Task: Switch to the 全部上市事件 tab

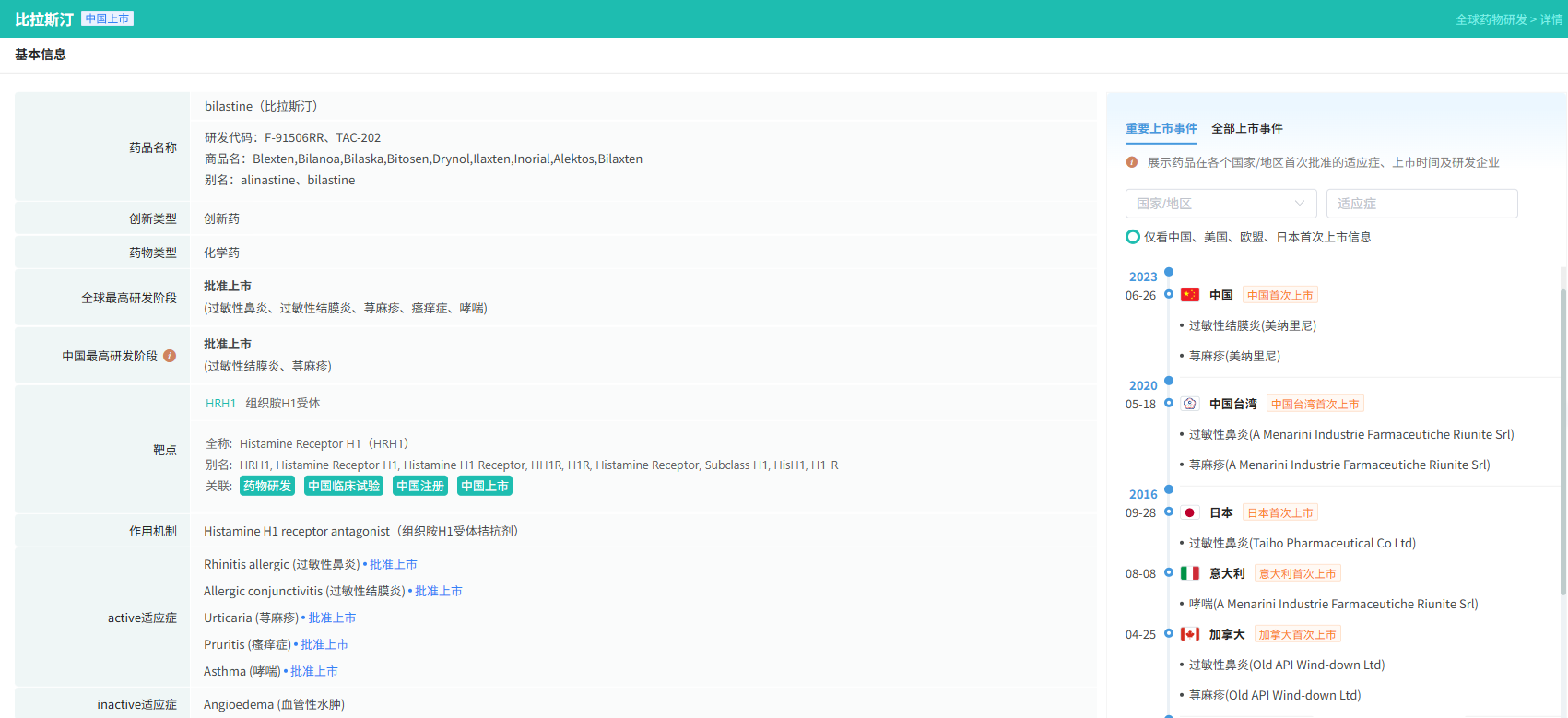Action: (x=1246, y=128)
